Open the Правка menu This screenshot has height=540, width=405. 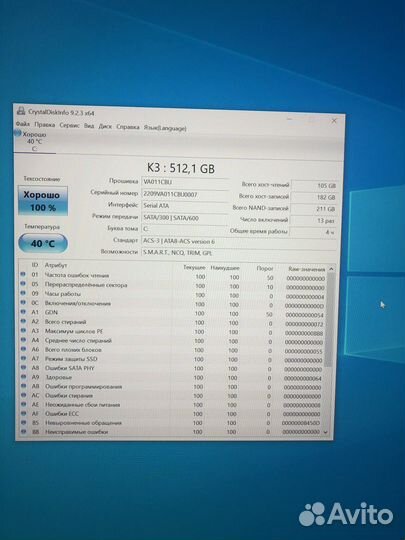tap(44, 124)
